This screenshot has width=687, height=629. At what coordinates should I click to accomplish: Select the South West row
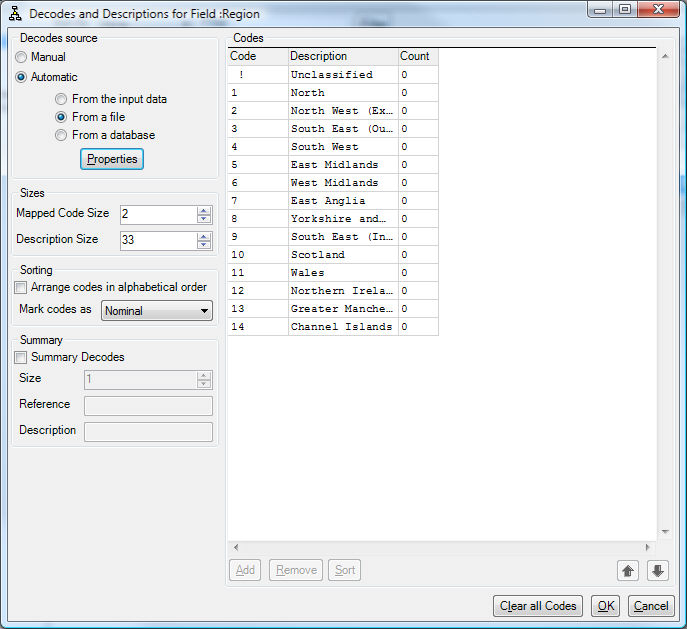[x=333, y=147]
